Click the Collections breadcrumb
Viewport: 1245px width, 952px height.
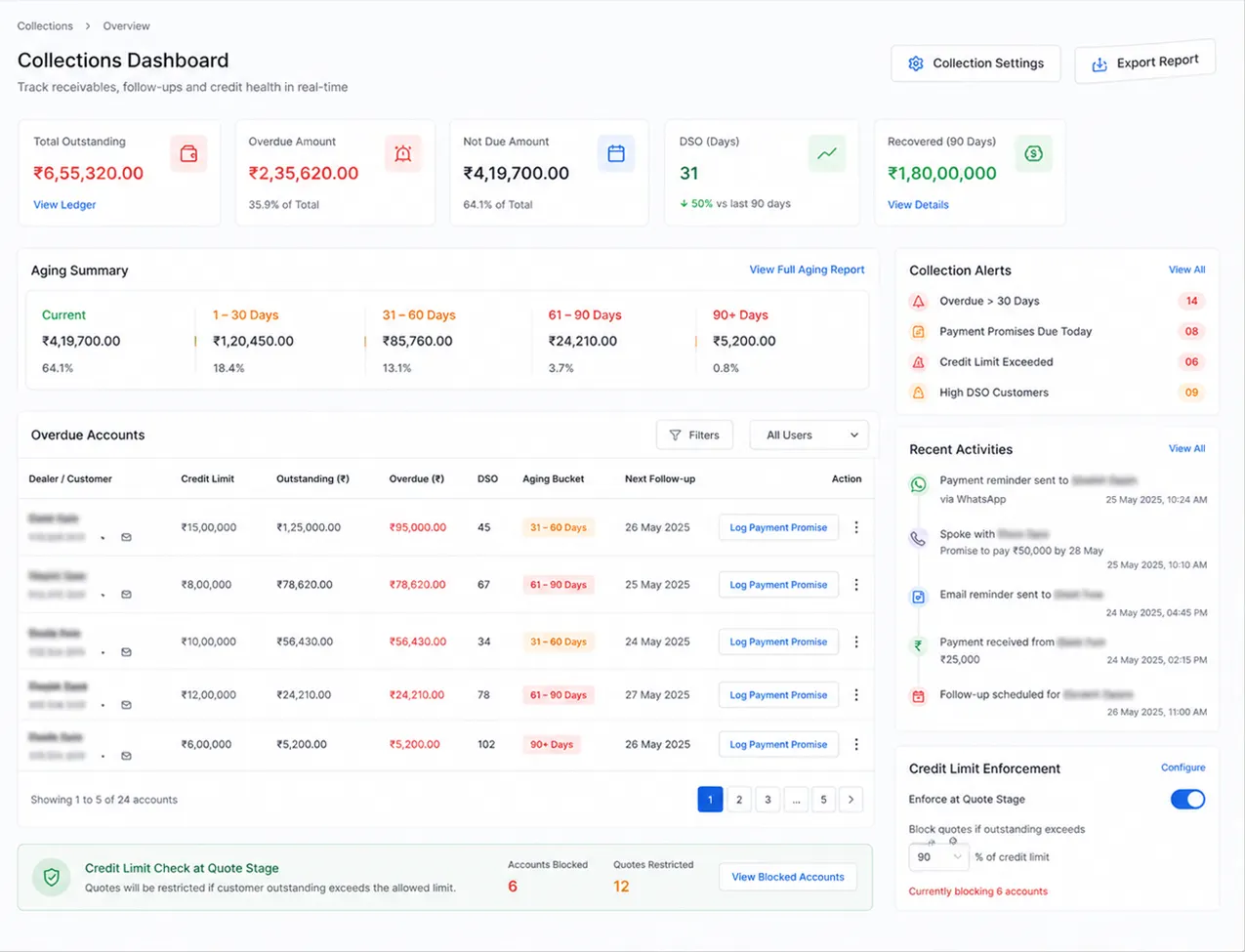pyautogui.click(x=45, y=26)
